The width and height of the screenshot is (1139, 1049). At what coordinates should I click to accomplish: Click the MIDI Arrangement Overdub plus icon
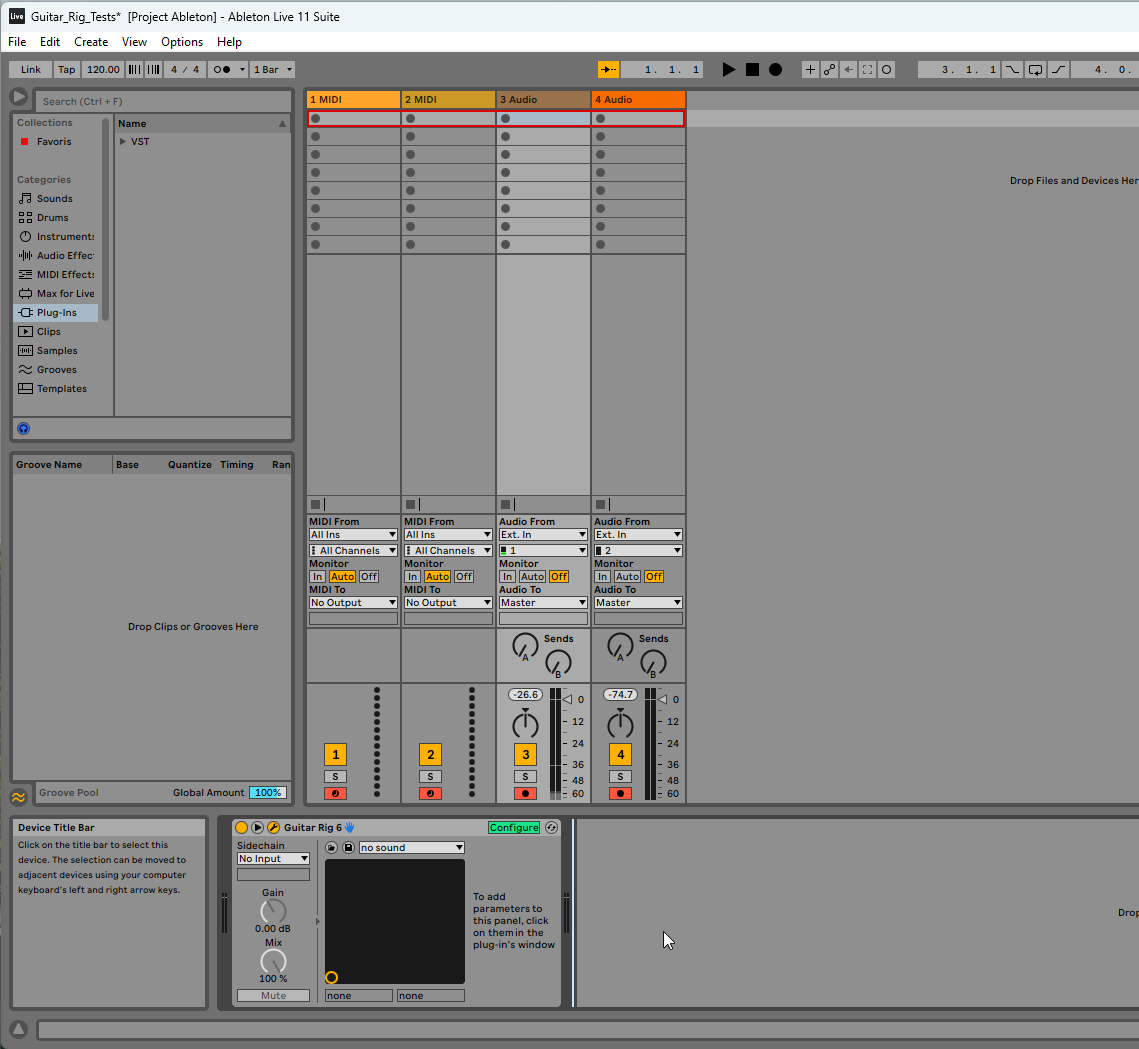[x=810, y=70]
